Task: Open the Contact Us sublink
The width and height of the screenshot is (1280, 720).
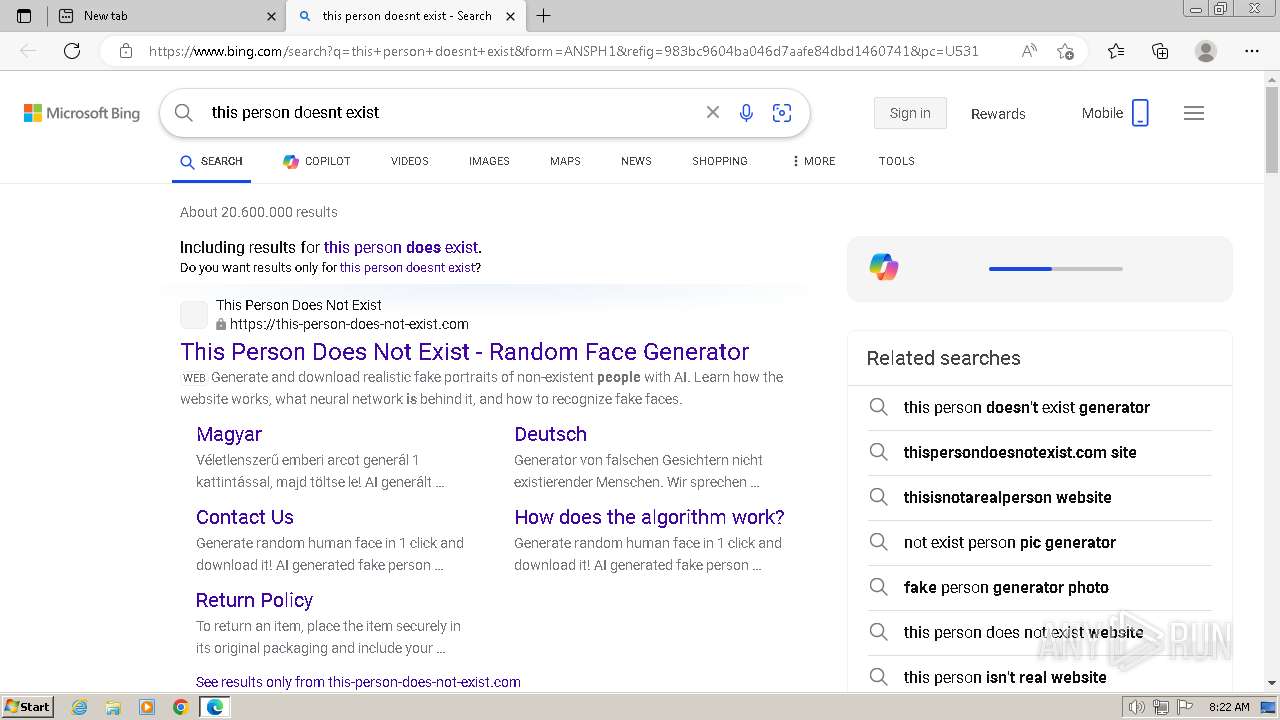Action: click(x=245, y=517)
